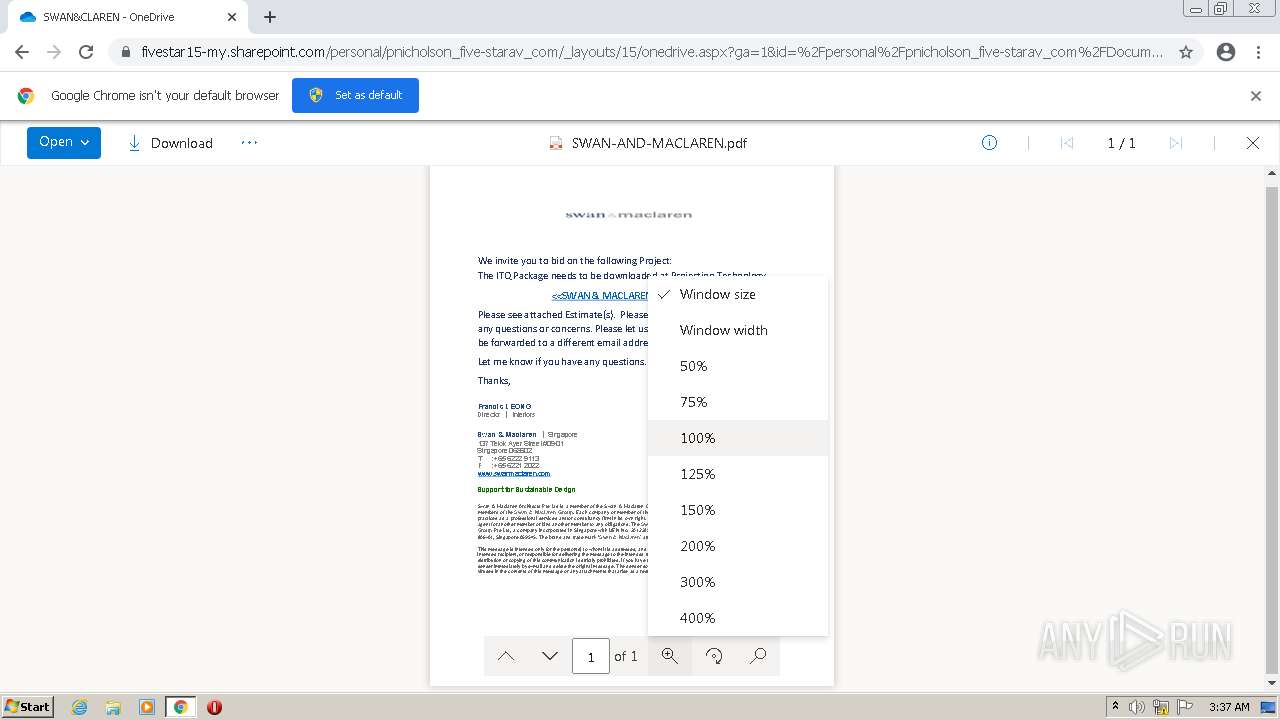This screenshot has width=1280, height=720.
Task: Click the page number input box
Action: pyautogui.click(x=590, y=656)
